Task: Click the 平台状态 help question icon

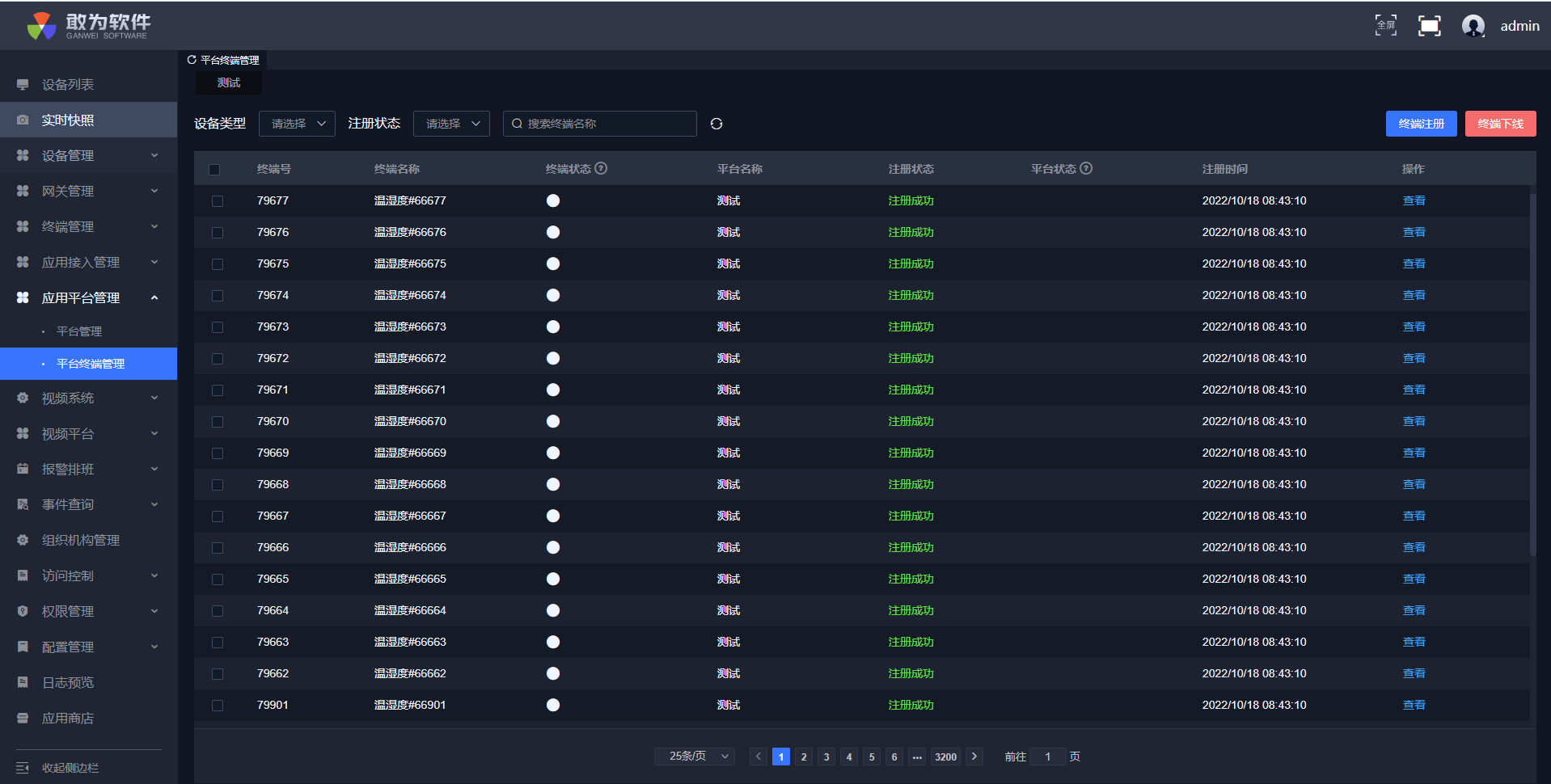Action: [1086, 168]
